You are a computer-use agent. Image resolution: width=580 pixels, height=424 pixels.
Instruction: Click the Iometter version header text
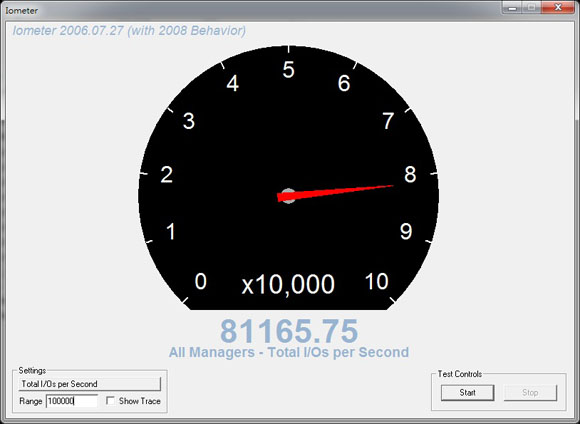point(129,30)
